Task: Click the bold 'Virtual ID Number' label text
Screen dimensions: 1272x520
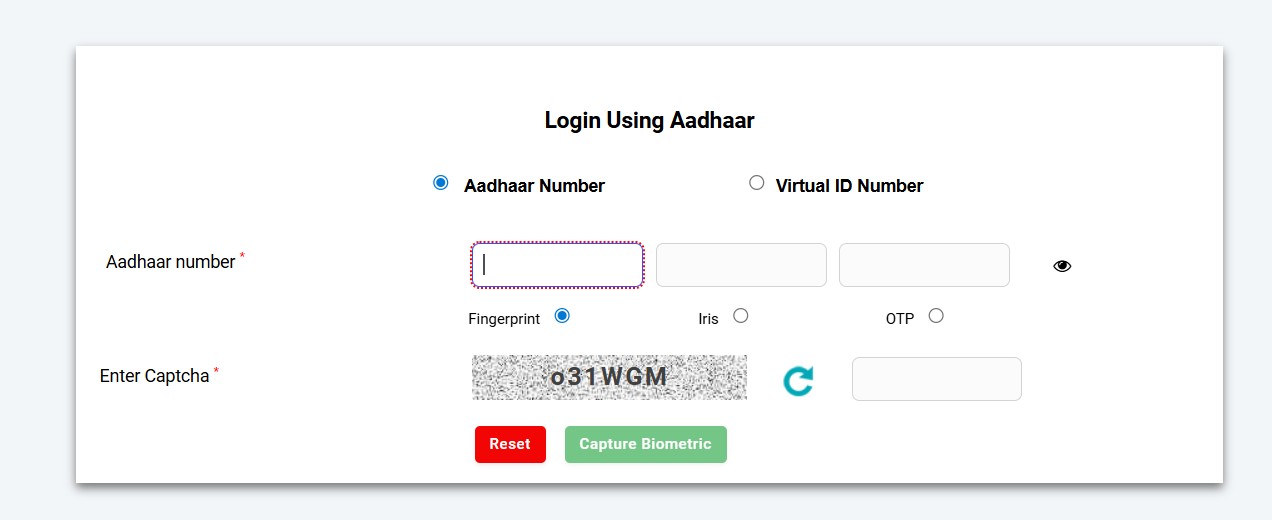Action: [849, 186]
